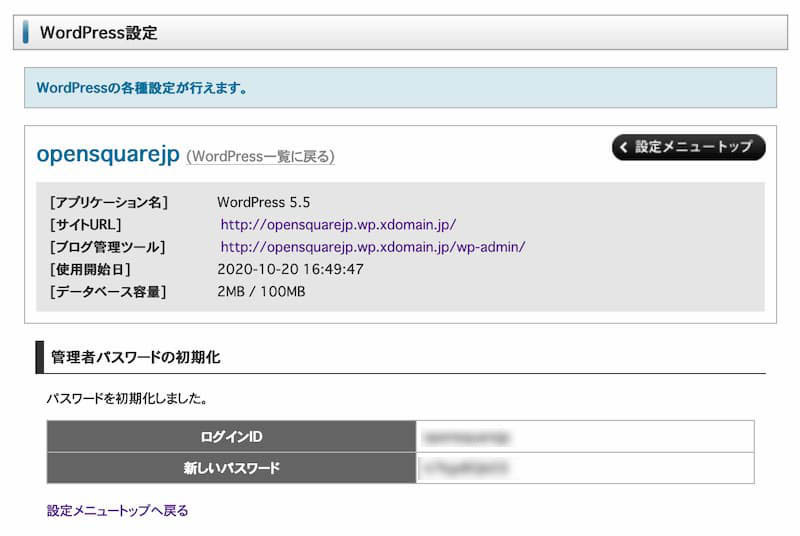Click the WordPress設定 page title
800x536 pixels.
98,32
